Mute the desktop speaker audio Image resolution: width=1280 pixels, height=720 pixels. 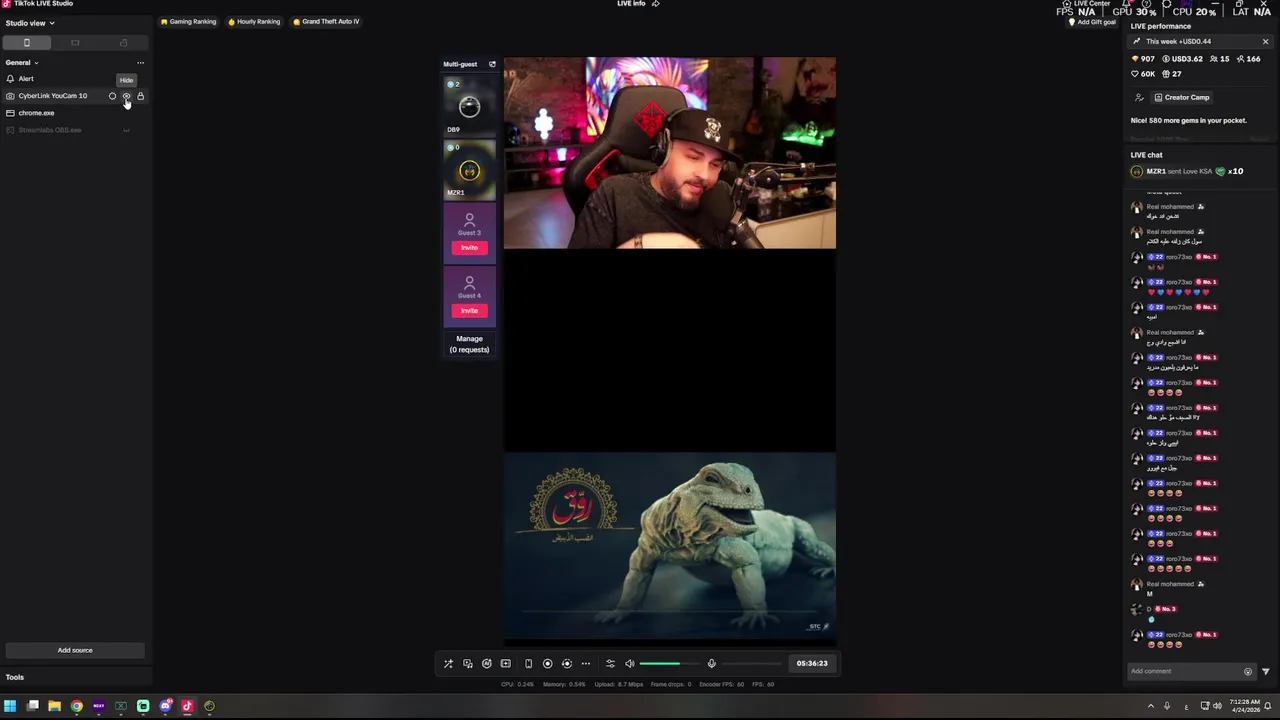(629, 664)
